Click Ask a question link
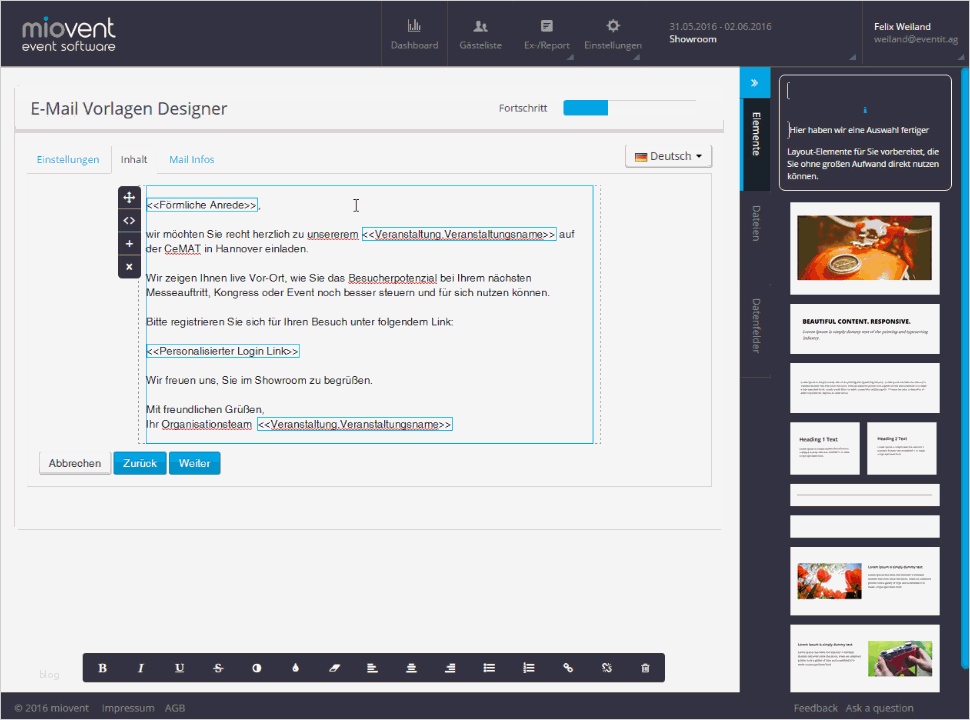The width and height of the screenshot is (970, 720). click(879, 708)
